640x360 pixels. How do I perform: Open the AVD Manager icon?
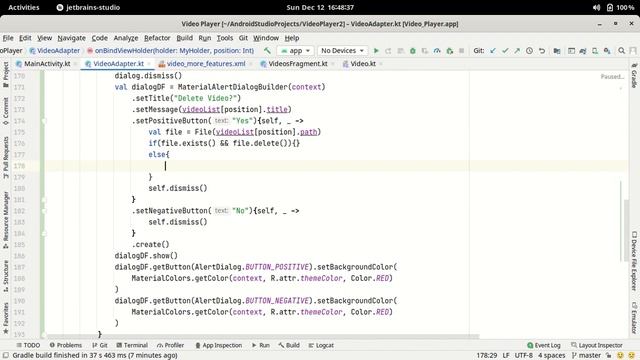click(x=595, y=51)
